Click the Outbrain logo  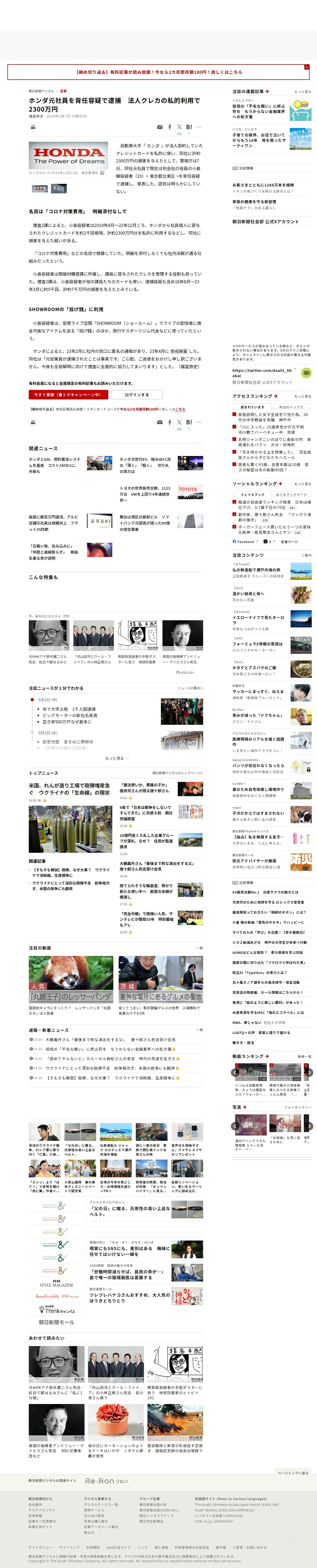click(x=185, y=672)
